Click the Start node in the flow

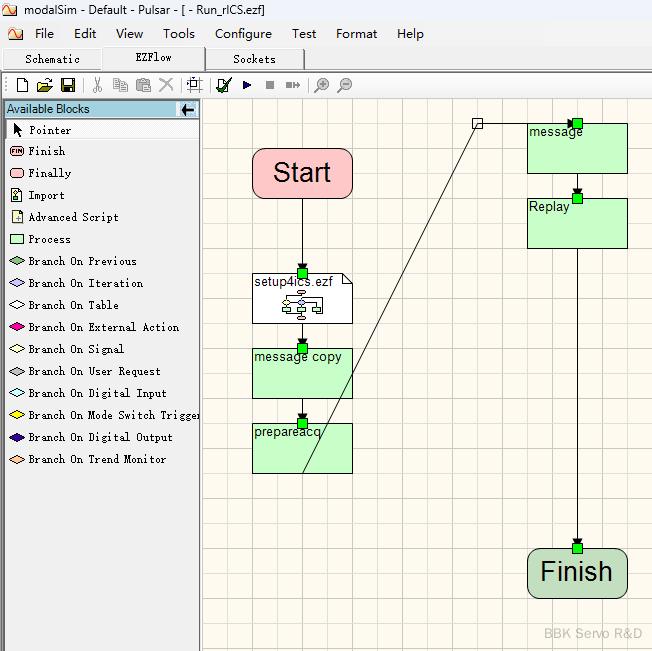click(302, 173)
